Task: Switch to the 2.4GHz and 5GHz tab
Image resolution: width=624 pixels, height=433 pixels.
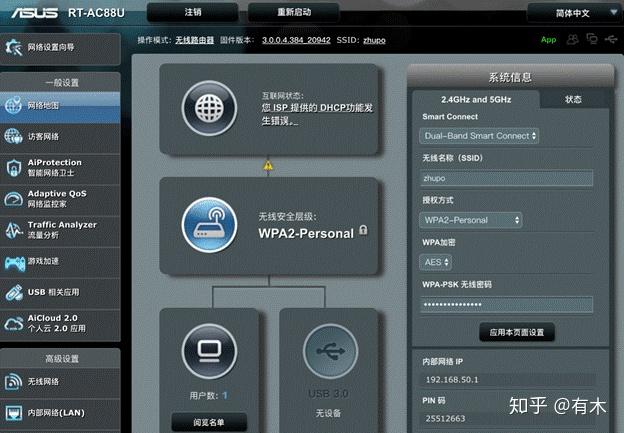Action: click(476, 99)
